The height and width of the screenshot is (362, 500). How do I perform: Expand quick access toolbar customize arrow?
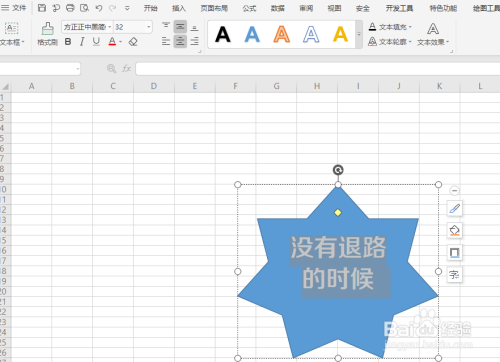(x=127, y=8)
